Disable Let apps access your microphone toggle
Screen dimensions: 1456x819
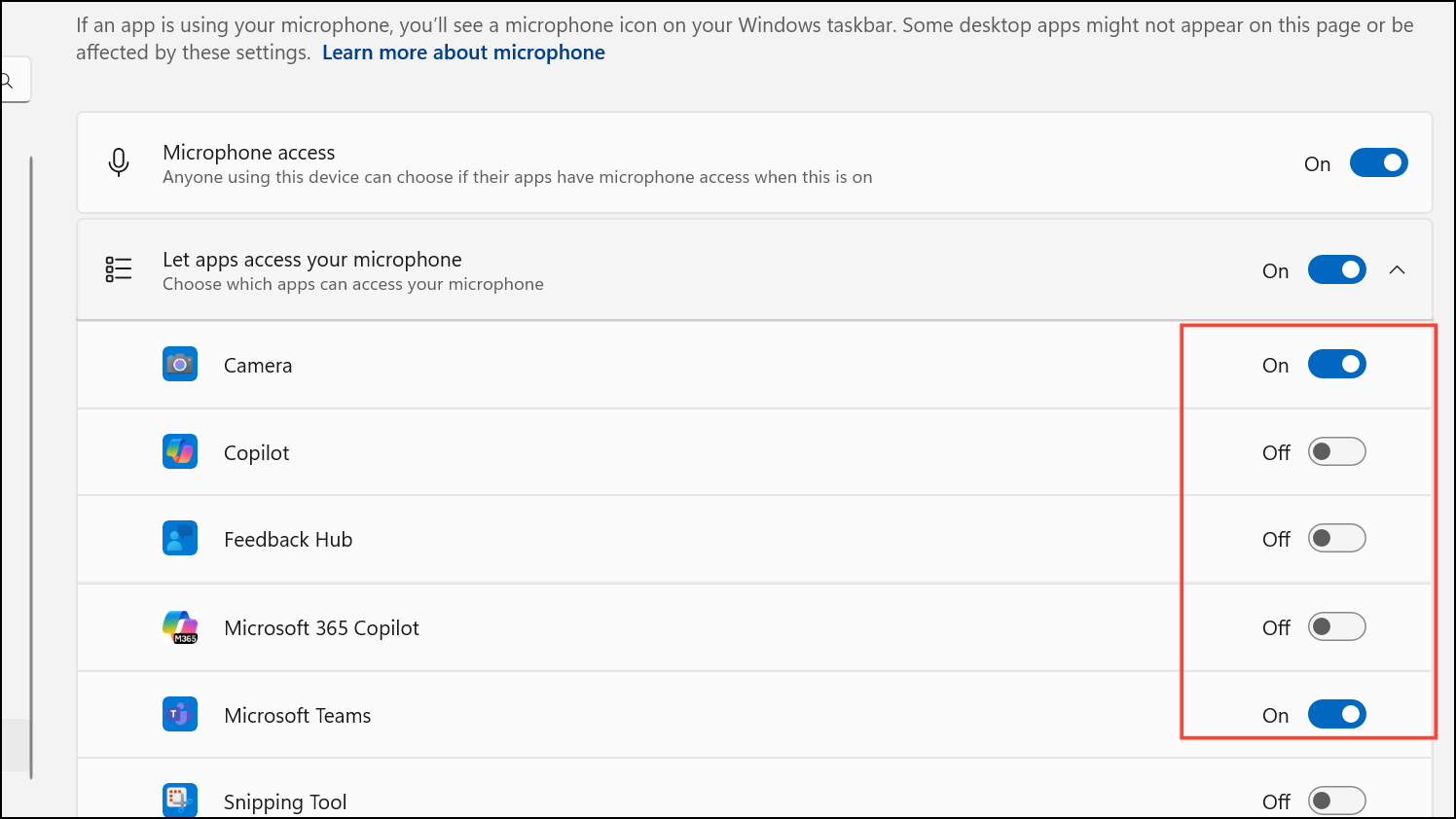click(x=1336, y=270)
